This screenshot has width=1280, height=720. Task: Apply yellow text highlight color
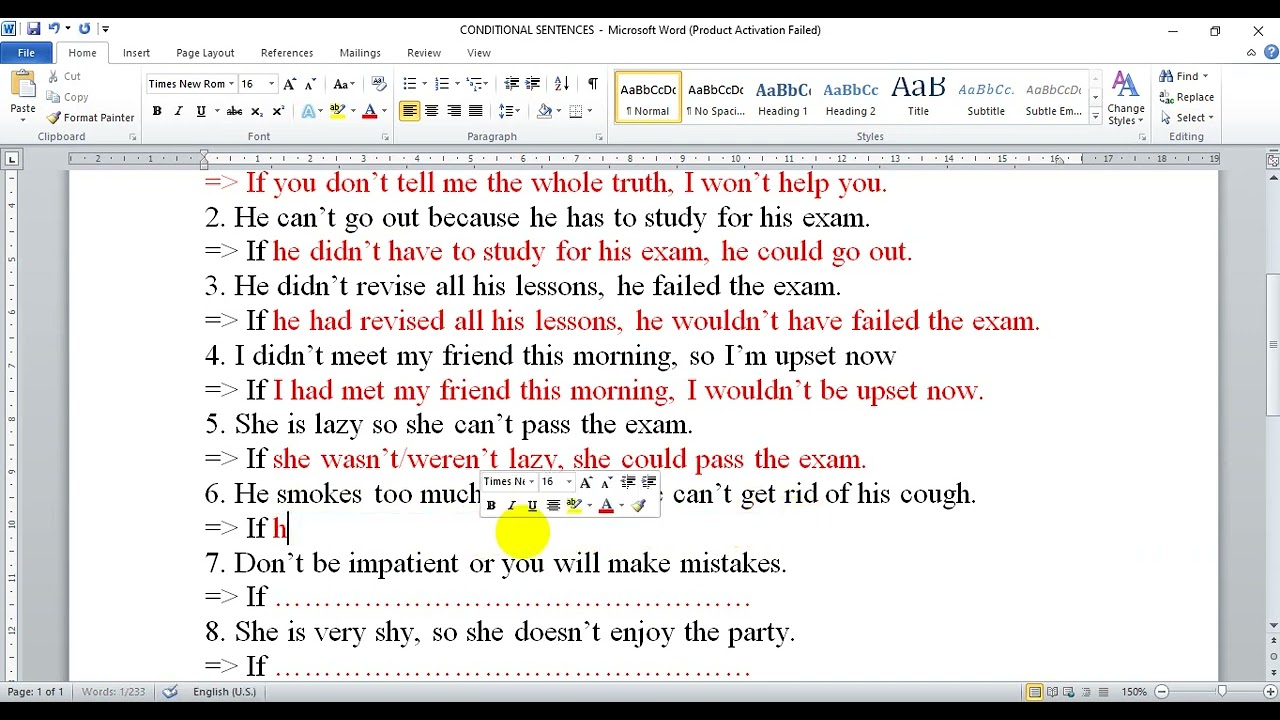(x=338, y=111)
